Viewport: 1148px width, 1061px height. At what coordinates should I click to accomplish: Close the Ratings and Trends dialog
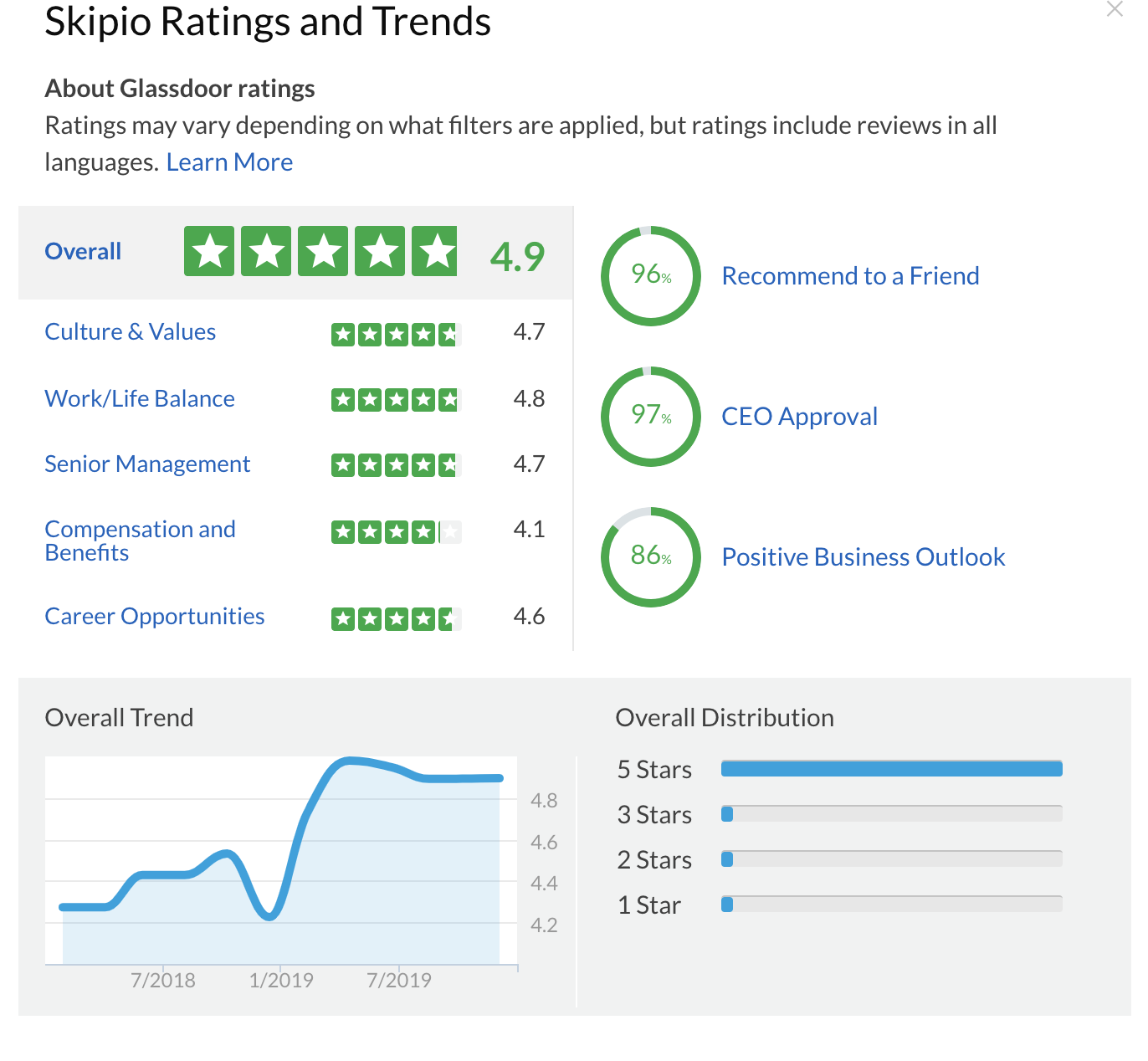1114,9
